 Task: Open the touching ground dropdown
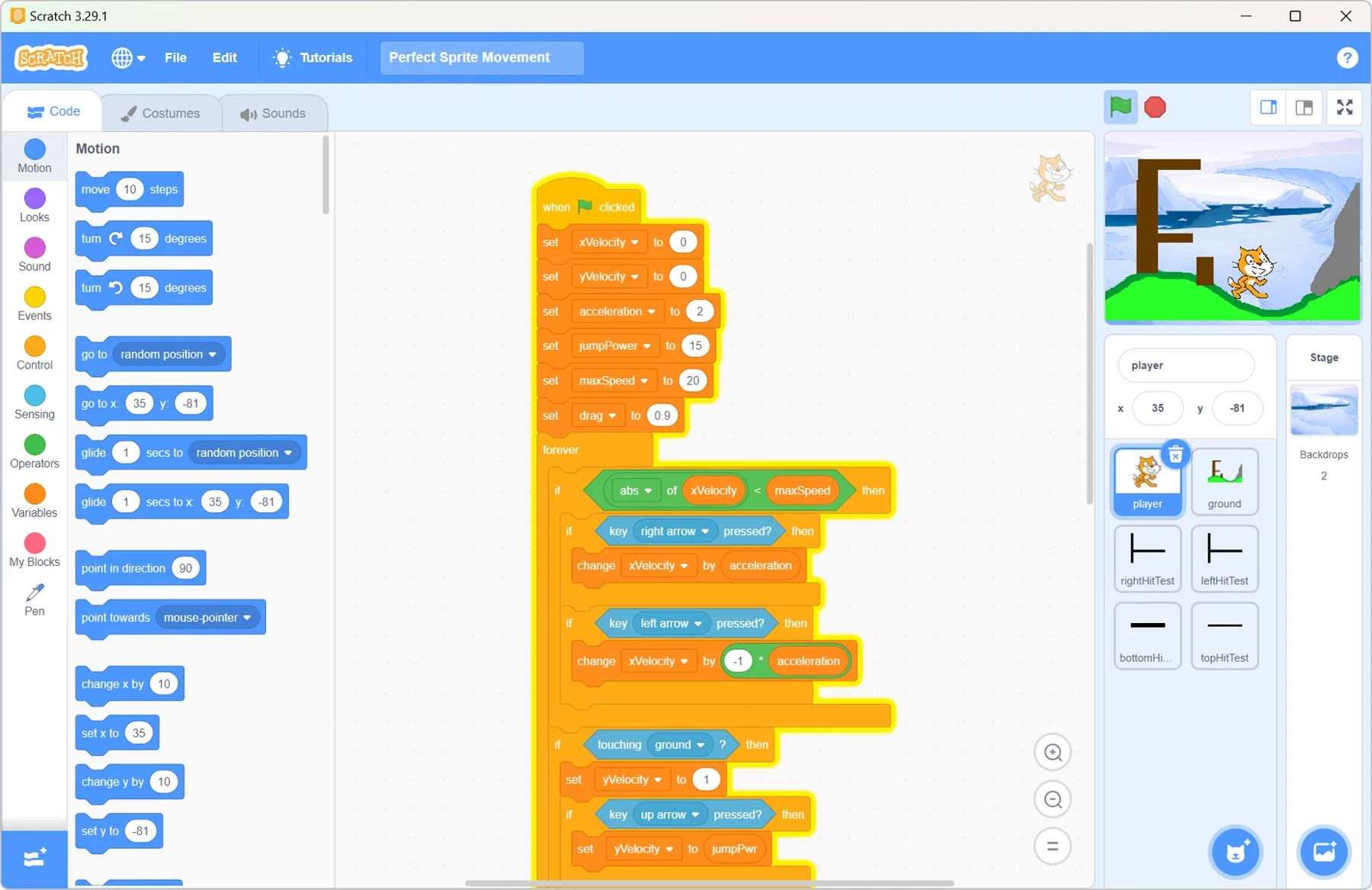679,745
